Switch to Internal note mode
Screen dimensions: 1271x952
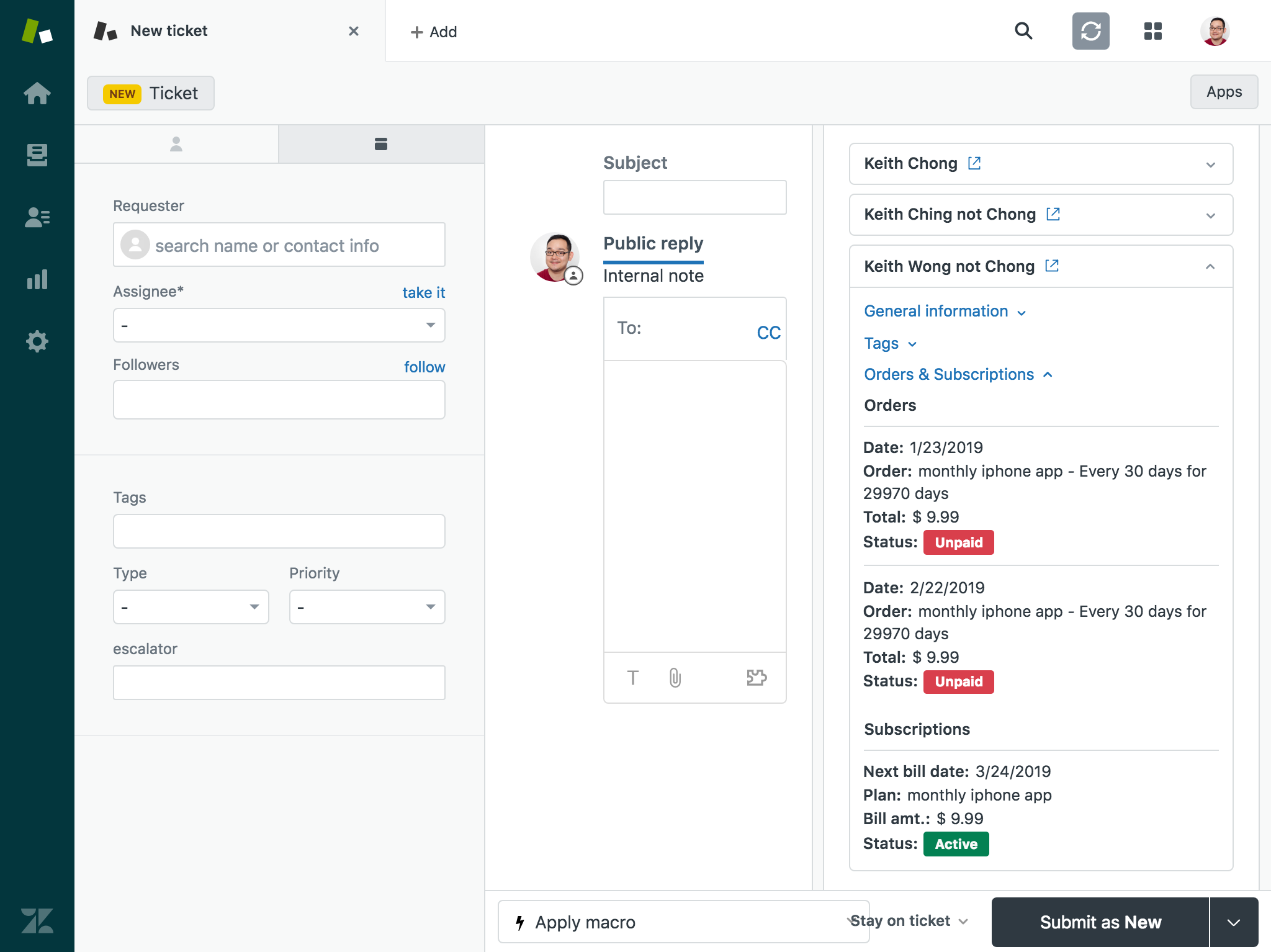(x=653, y=276)
